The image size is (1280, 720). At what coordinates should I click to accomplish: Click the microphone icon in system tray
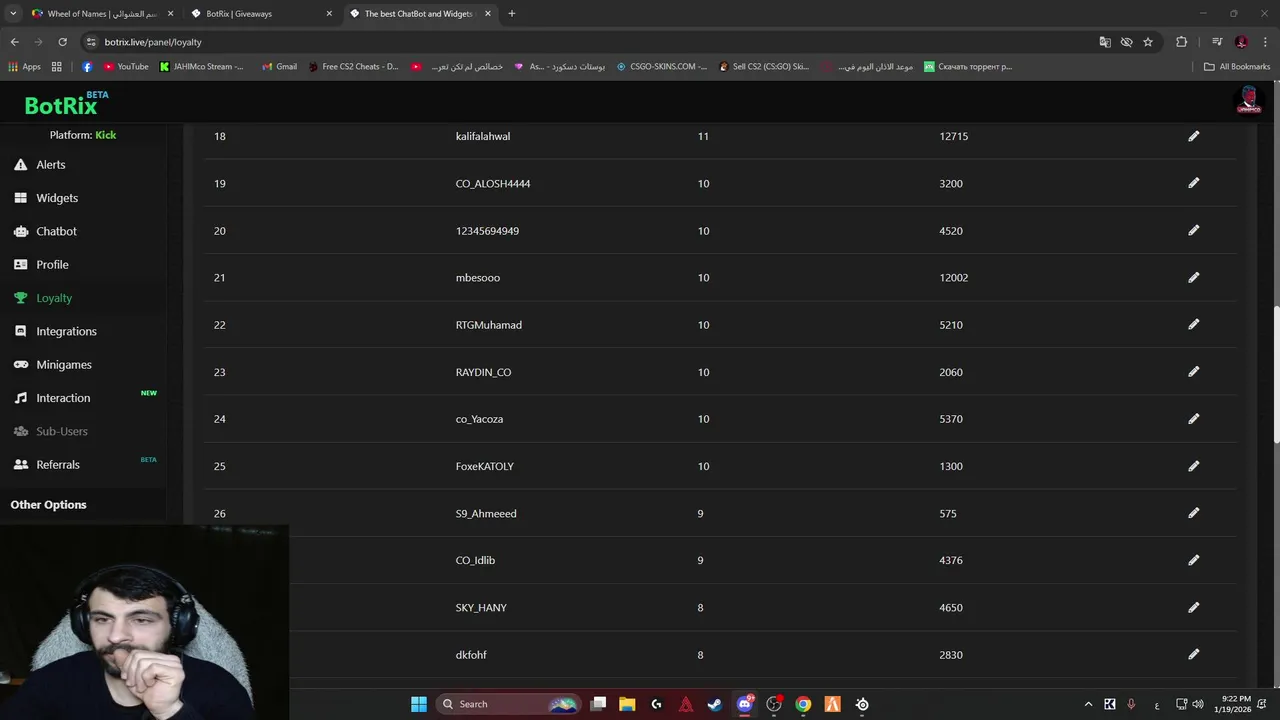pos(1131,704)
